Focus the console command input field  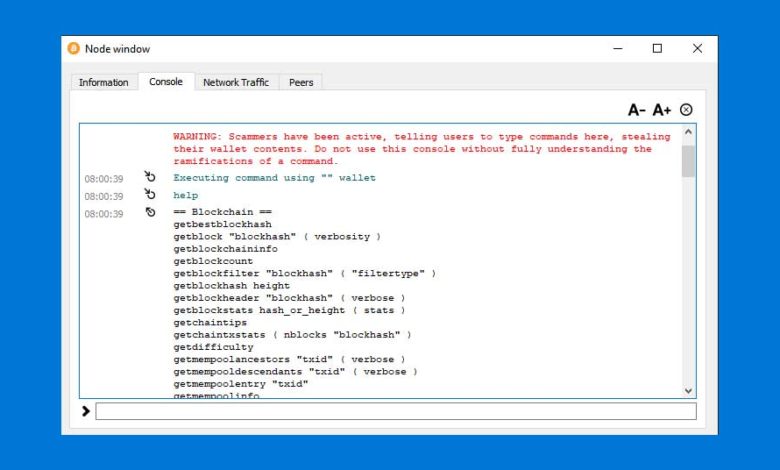395,411
